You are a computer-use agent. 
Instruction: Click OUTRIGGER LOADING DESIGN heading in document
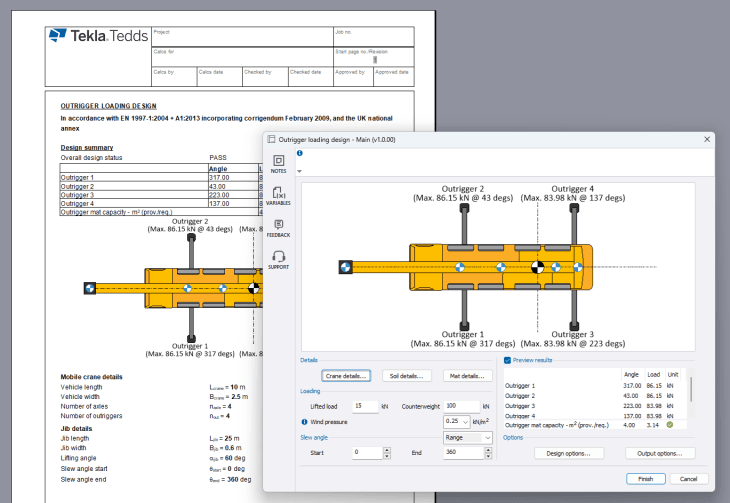108,106
